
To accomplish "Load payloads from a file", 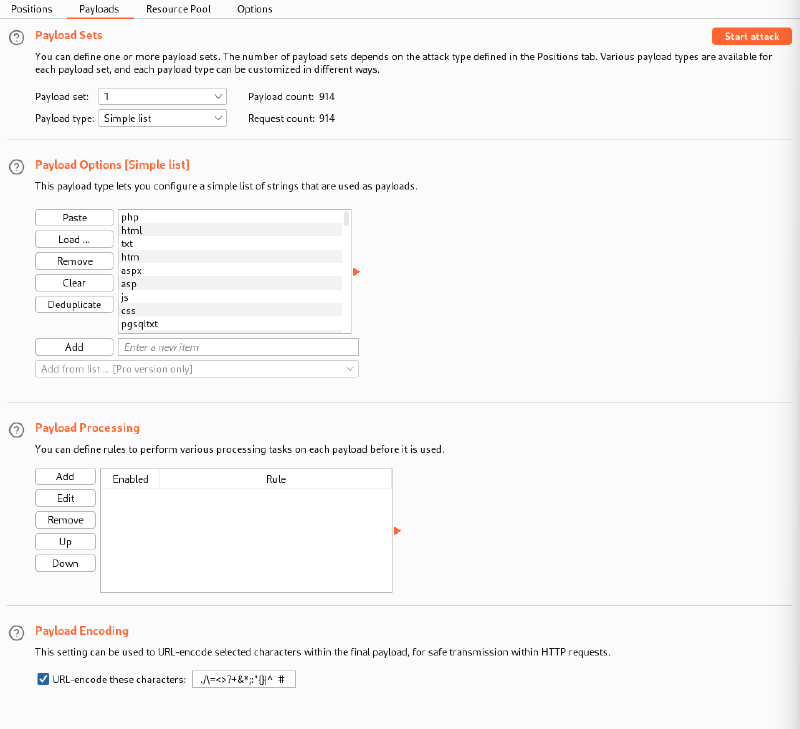I will [73, 239].
